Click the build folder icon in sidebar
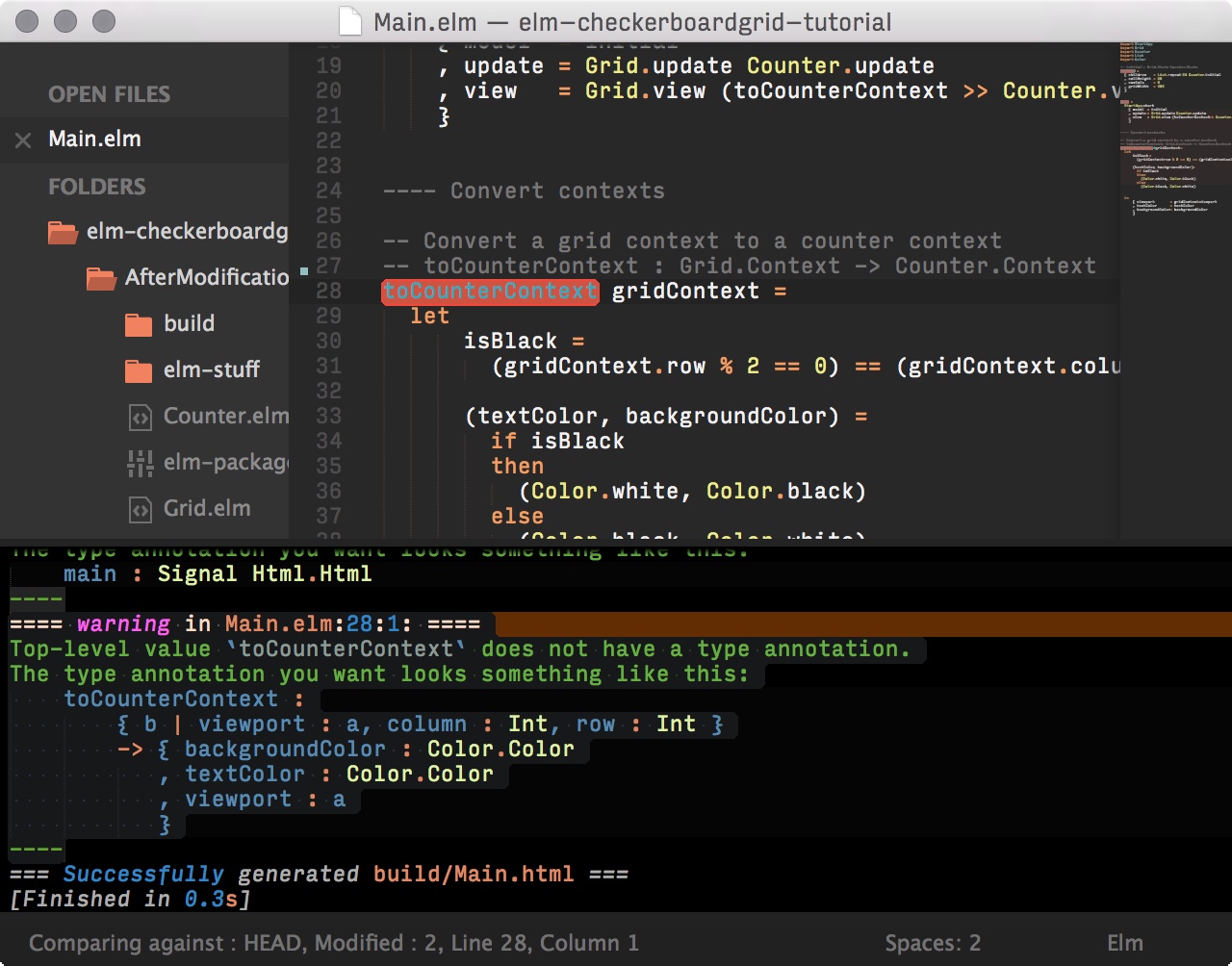 pyautogui.click(x=139, y=324)
